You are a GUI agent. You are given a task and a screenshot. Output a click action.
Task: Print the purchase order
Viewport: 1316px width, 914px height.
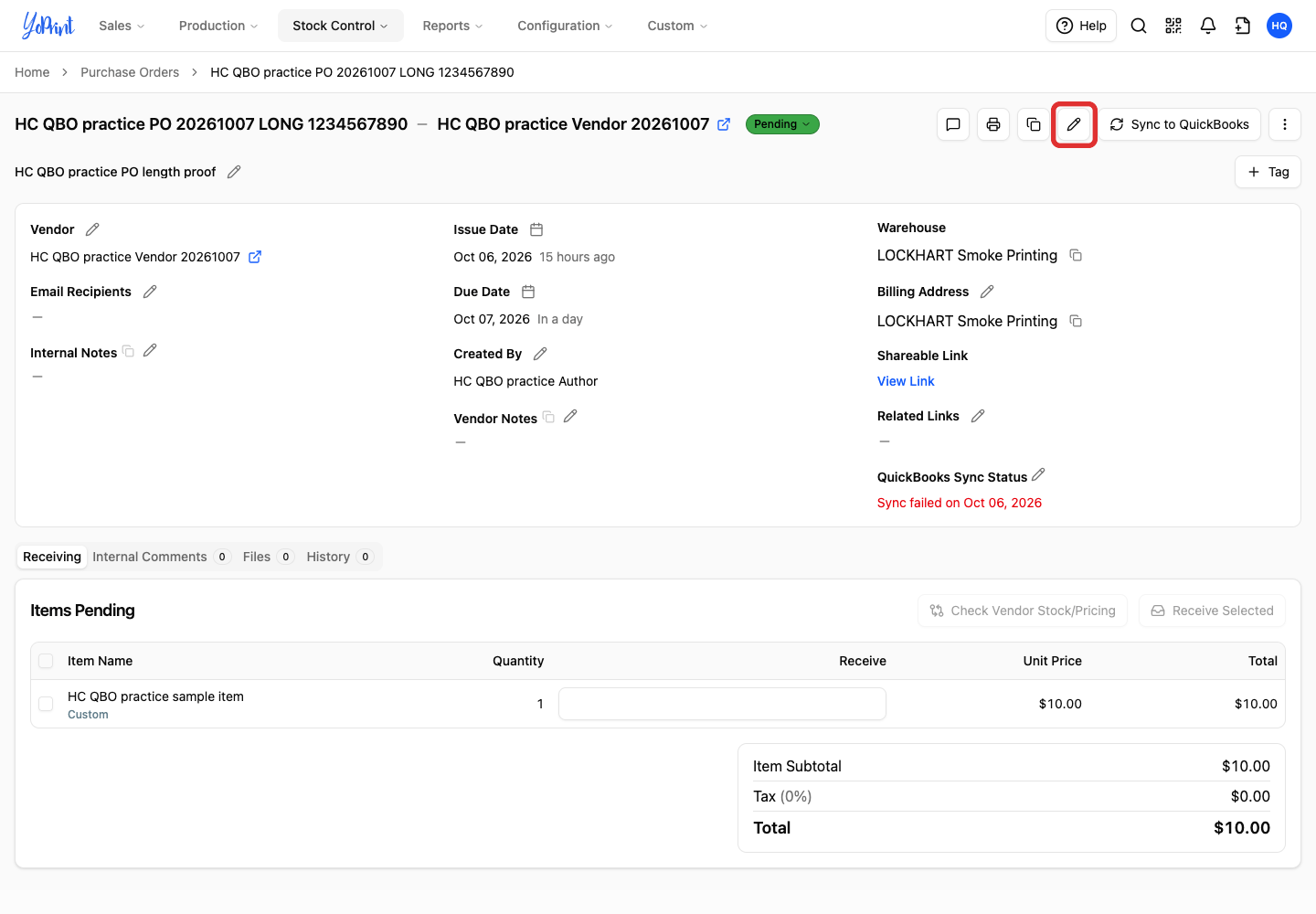coord(993,124)
